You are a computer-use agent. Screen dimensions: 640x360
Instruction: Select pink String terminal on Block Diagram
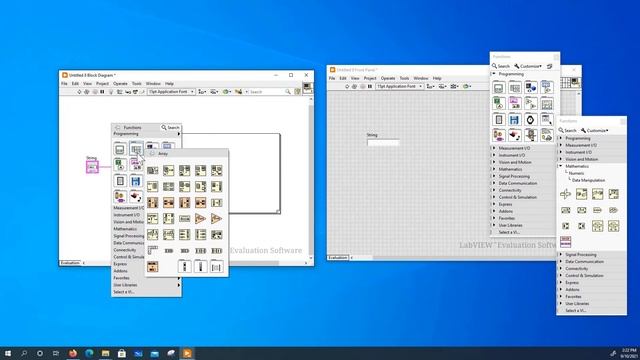92,167
